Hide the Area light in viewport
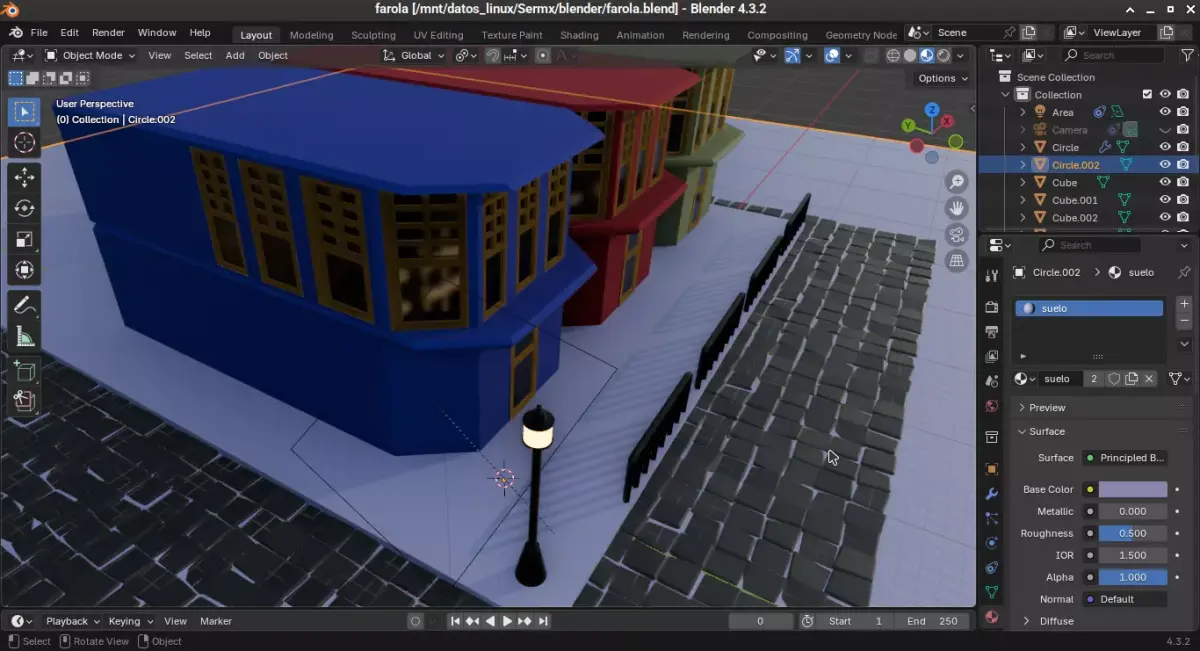 coord(1165,112)
